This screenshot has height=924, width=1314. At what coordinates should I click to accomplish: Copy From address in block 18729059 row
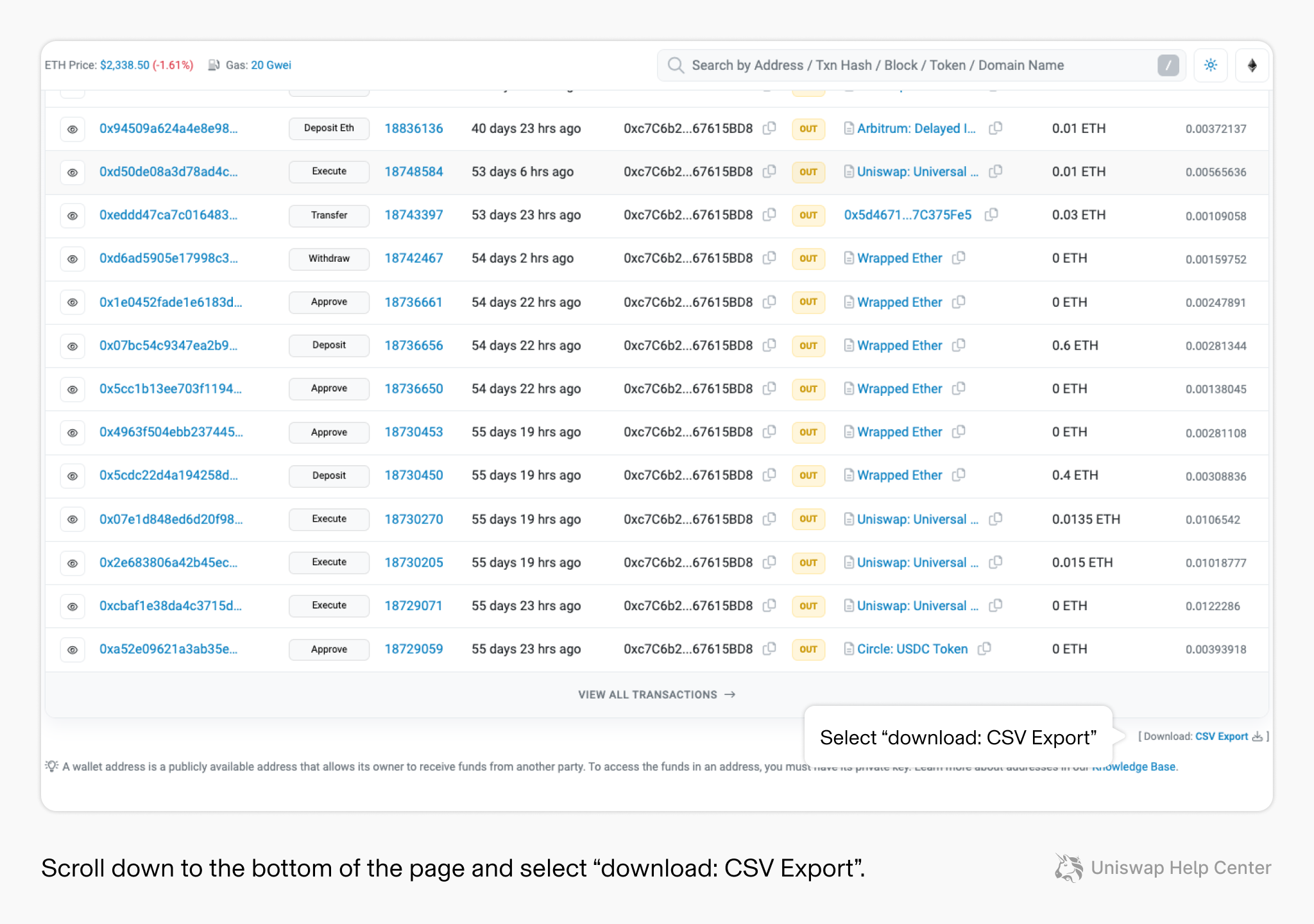click(x=769, y=649)
